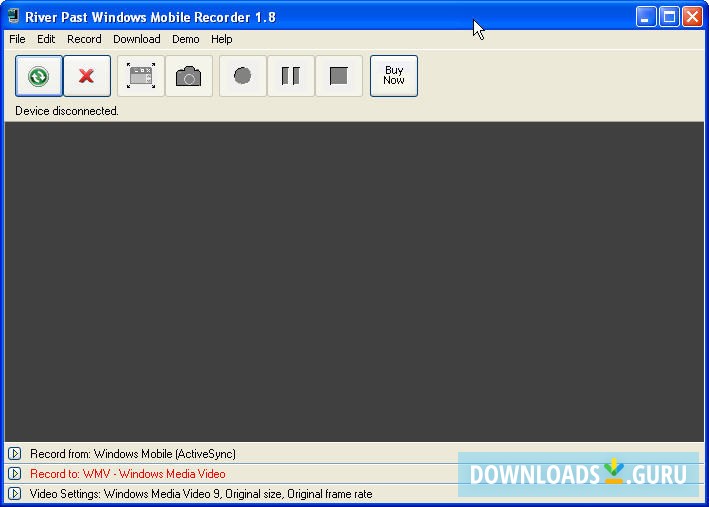Start recording with the round record button

click(243, 76)
